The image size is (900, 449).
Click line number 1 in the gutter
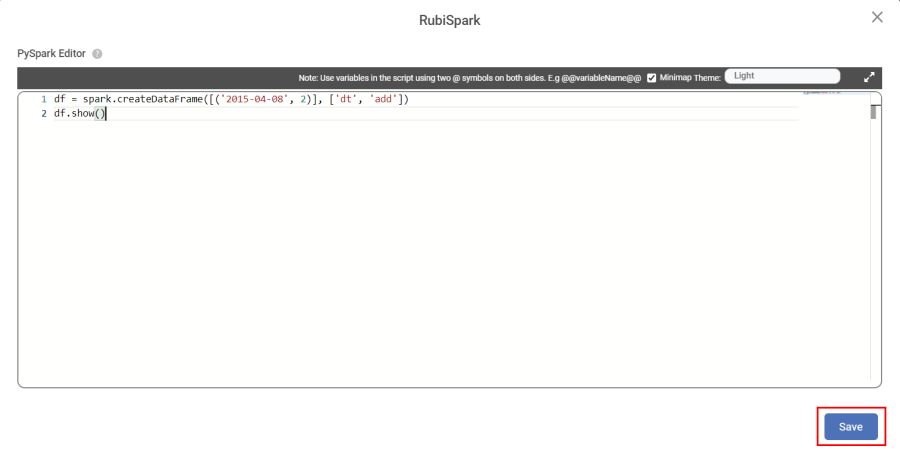tap(44, 99)
